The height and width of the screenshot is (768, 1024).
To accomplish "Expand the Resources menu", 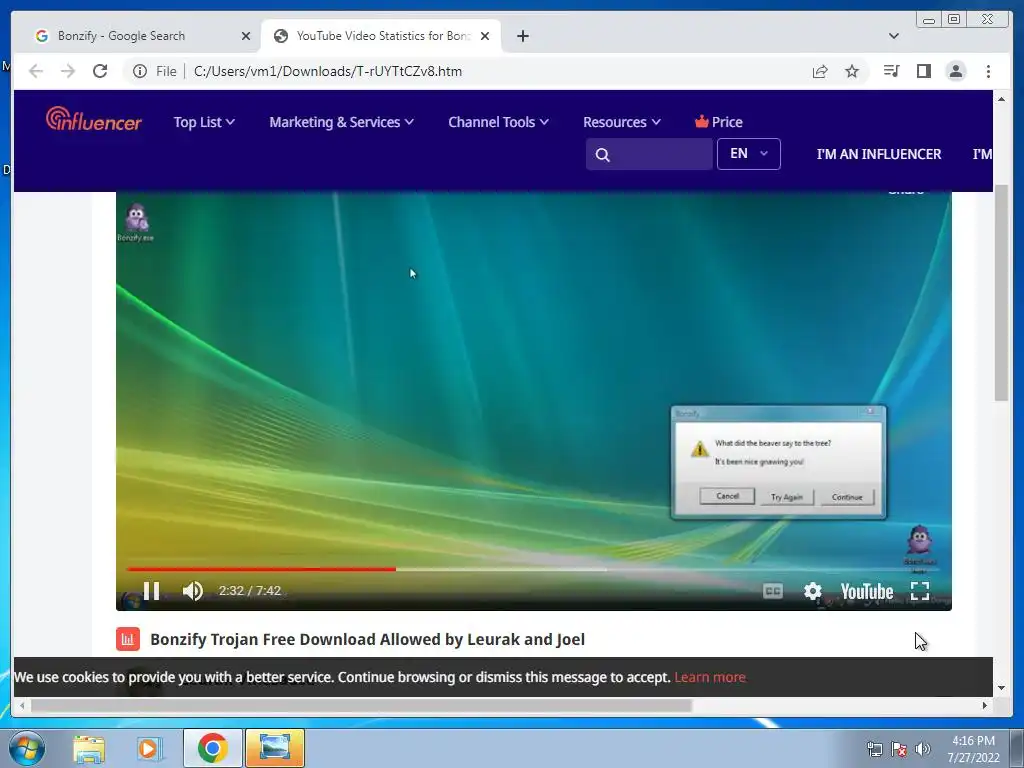I will 622,122.
